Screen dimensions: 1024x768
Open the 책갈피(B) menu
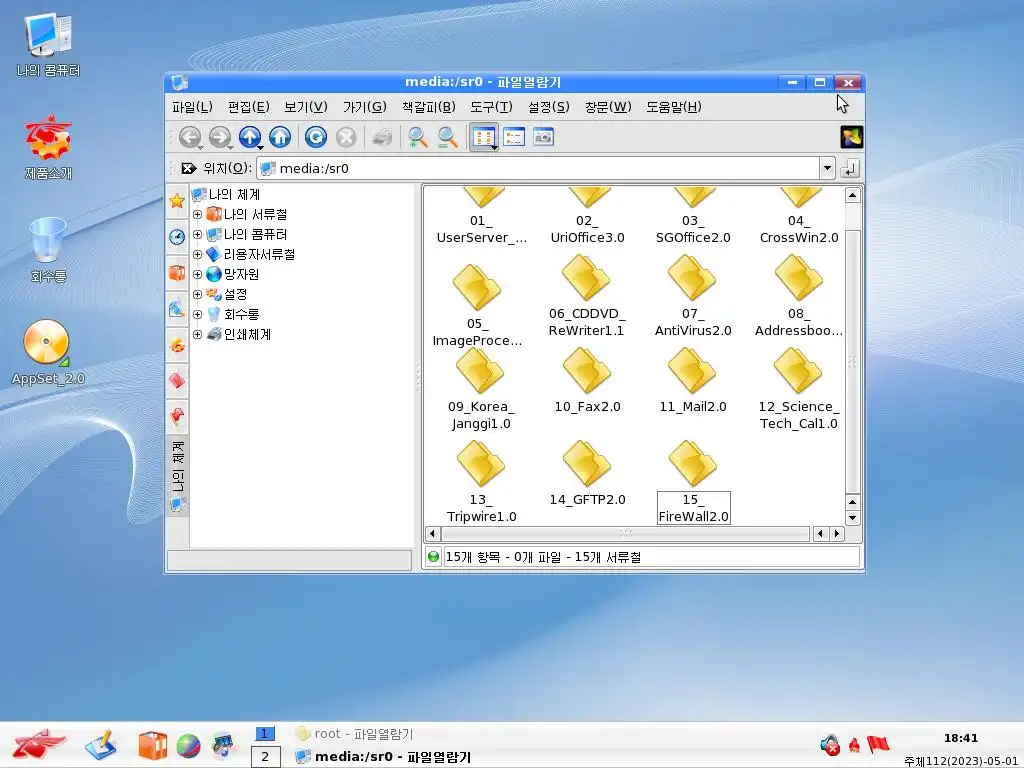pos(428,106)
